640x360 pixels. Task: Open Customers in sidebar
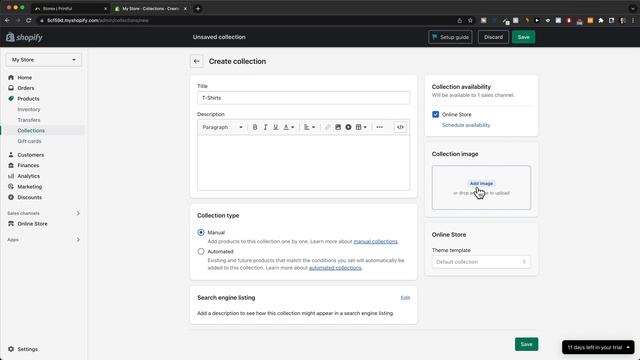[x=30, y=155]
